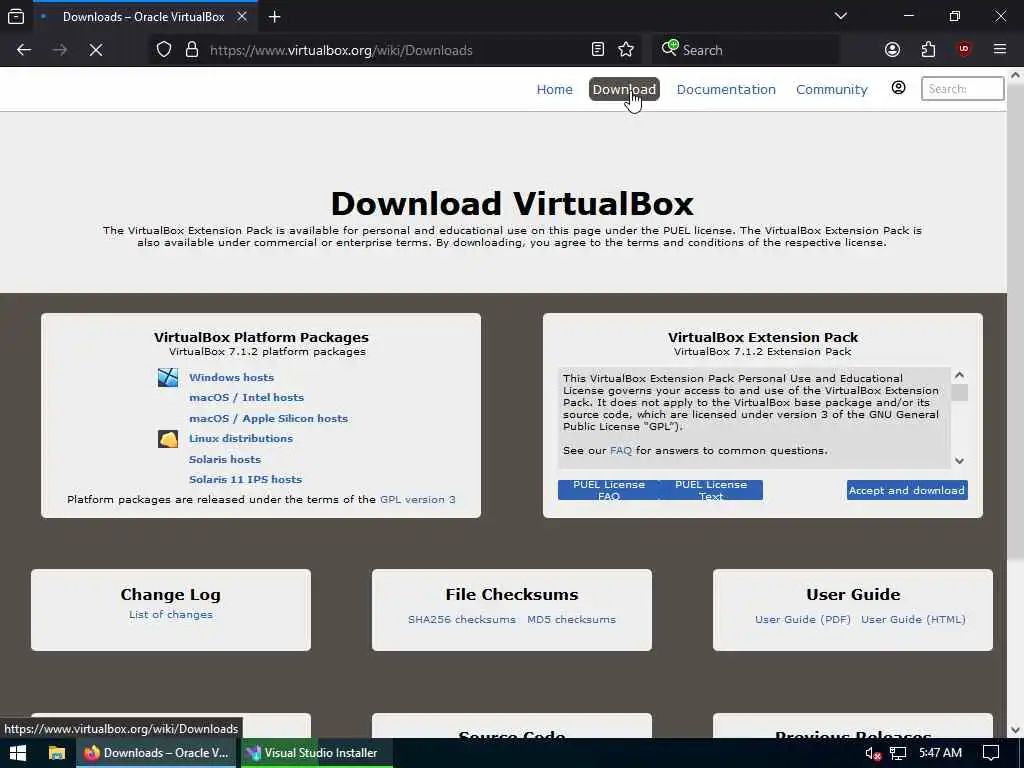Screen dimensions: 1024x768
Task: Click page scrollbar up arrow
Action: (x=1015, y=75)
